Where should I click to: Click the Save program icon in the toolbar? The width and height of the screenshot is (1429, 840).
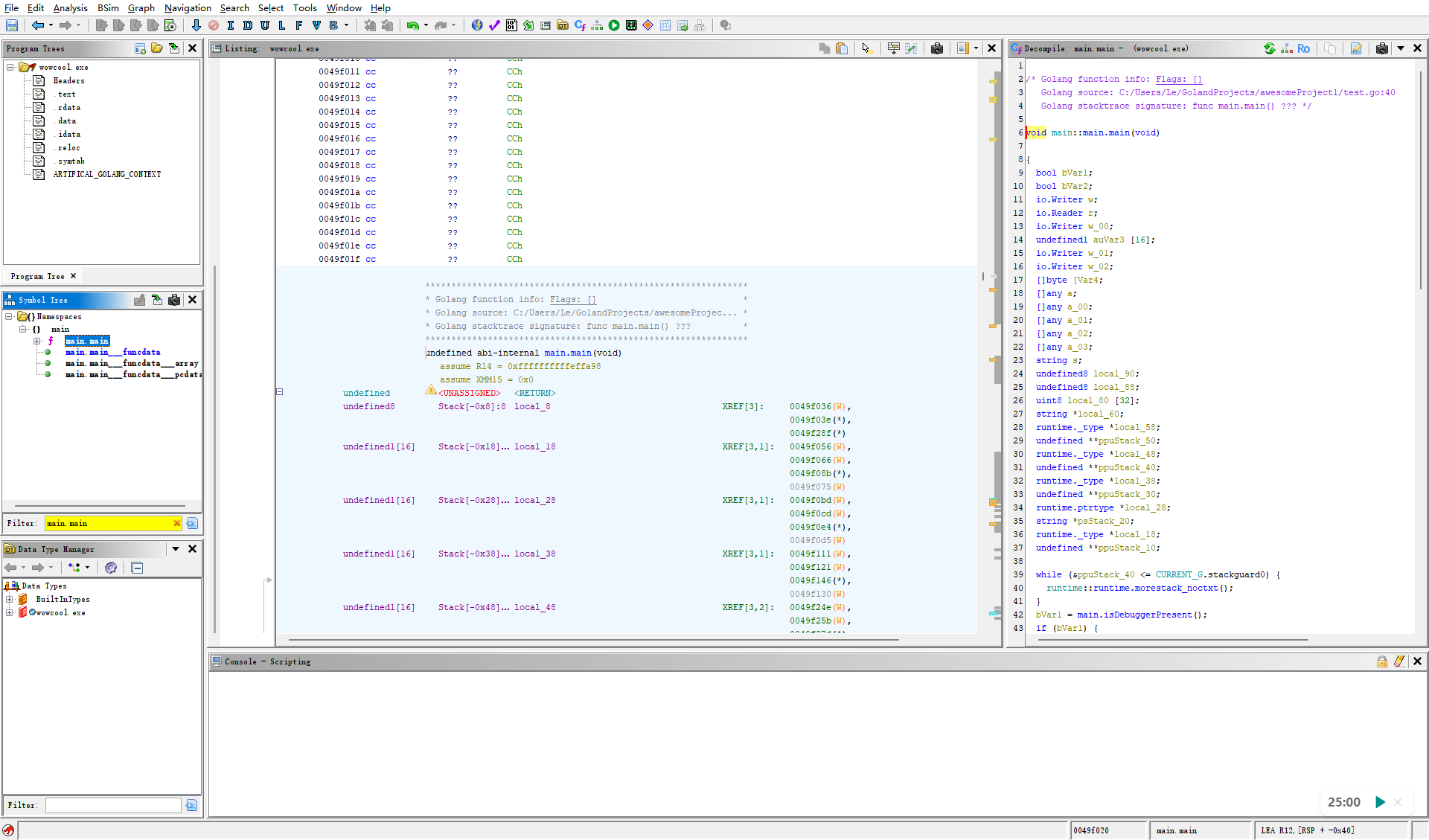click(x=12, y=25)
